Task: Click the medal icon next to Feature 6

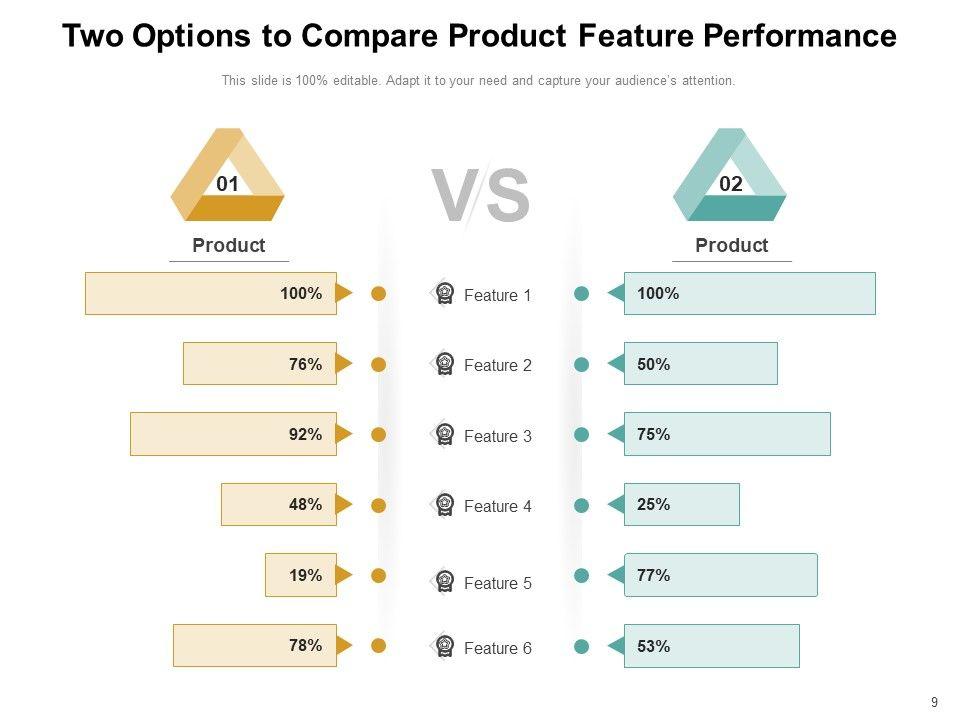Action: 445,647
